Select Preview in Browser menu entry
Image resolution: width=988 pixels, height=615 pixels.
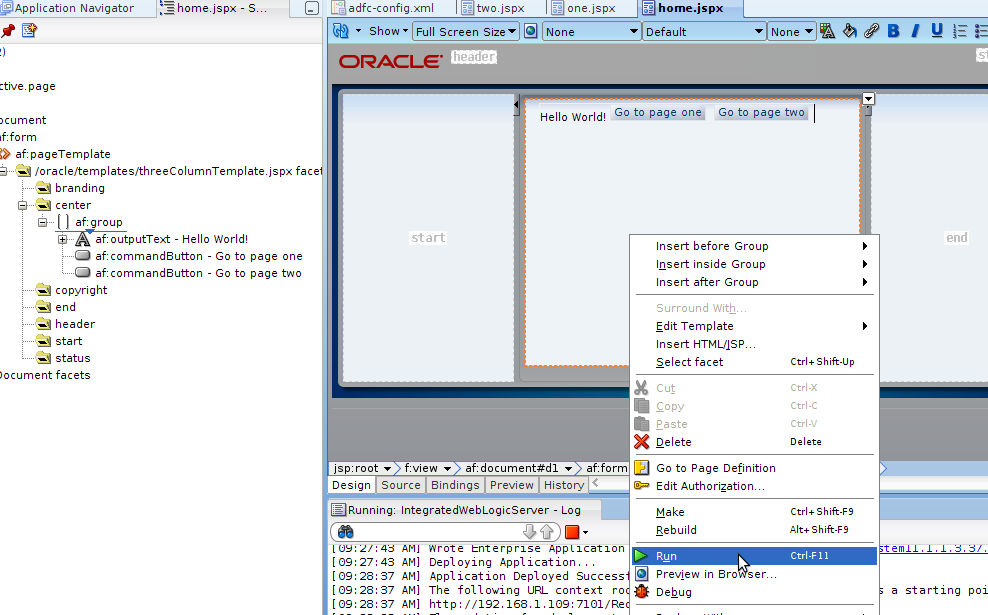(716, 574)
